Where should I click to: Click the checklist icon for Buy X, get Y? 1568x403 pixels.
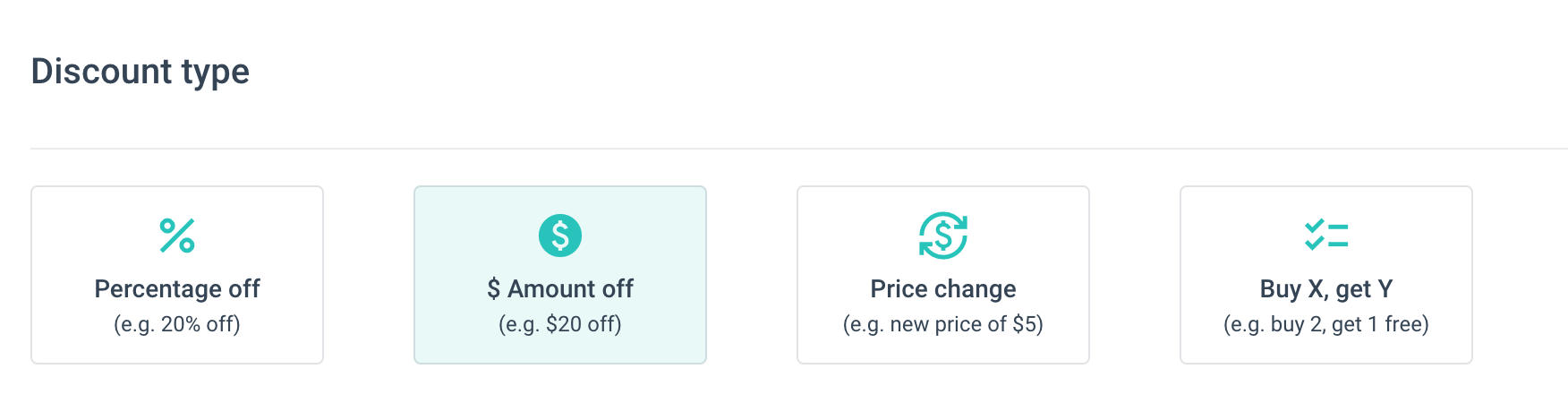(1326, 236)
